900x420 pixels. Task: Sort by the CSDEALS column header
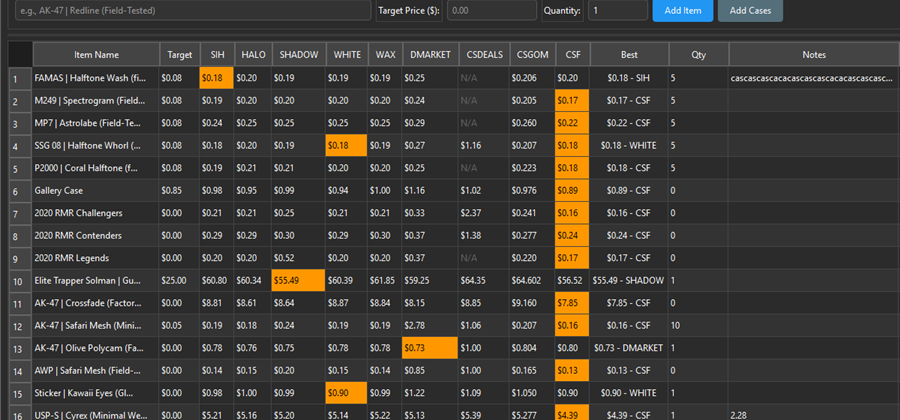coord(483,55)
